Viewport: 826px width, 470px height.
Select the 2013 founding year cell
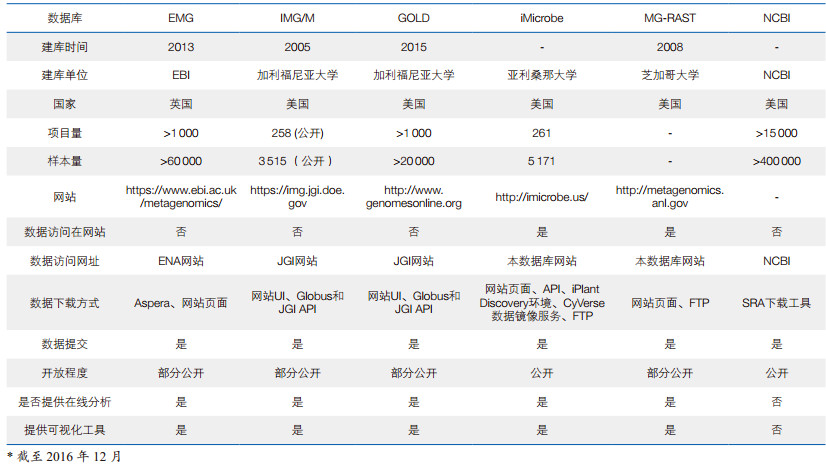pos(181,47)
